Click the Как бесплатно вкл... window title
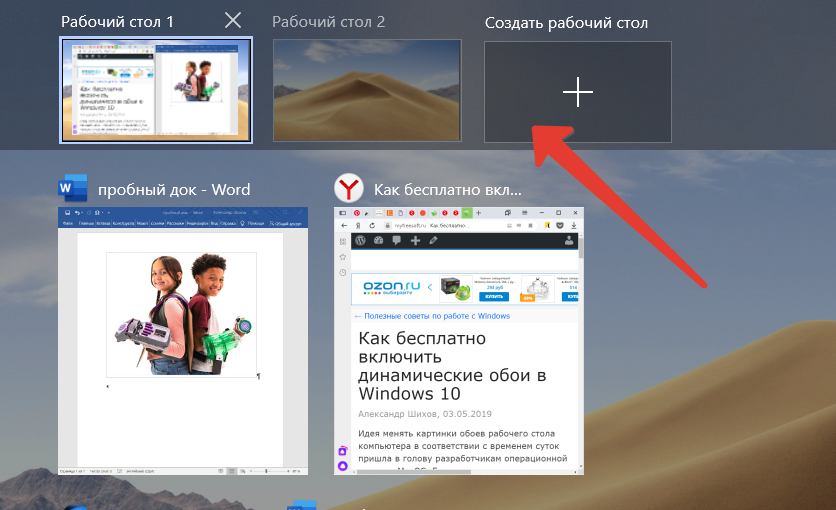This screenshot has width=836, height=510. coord(447,190)
